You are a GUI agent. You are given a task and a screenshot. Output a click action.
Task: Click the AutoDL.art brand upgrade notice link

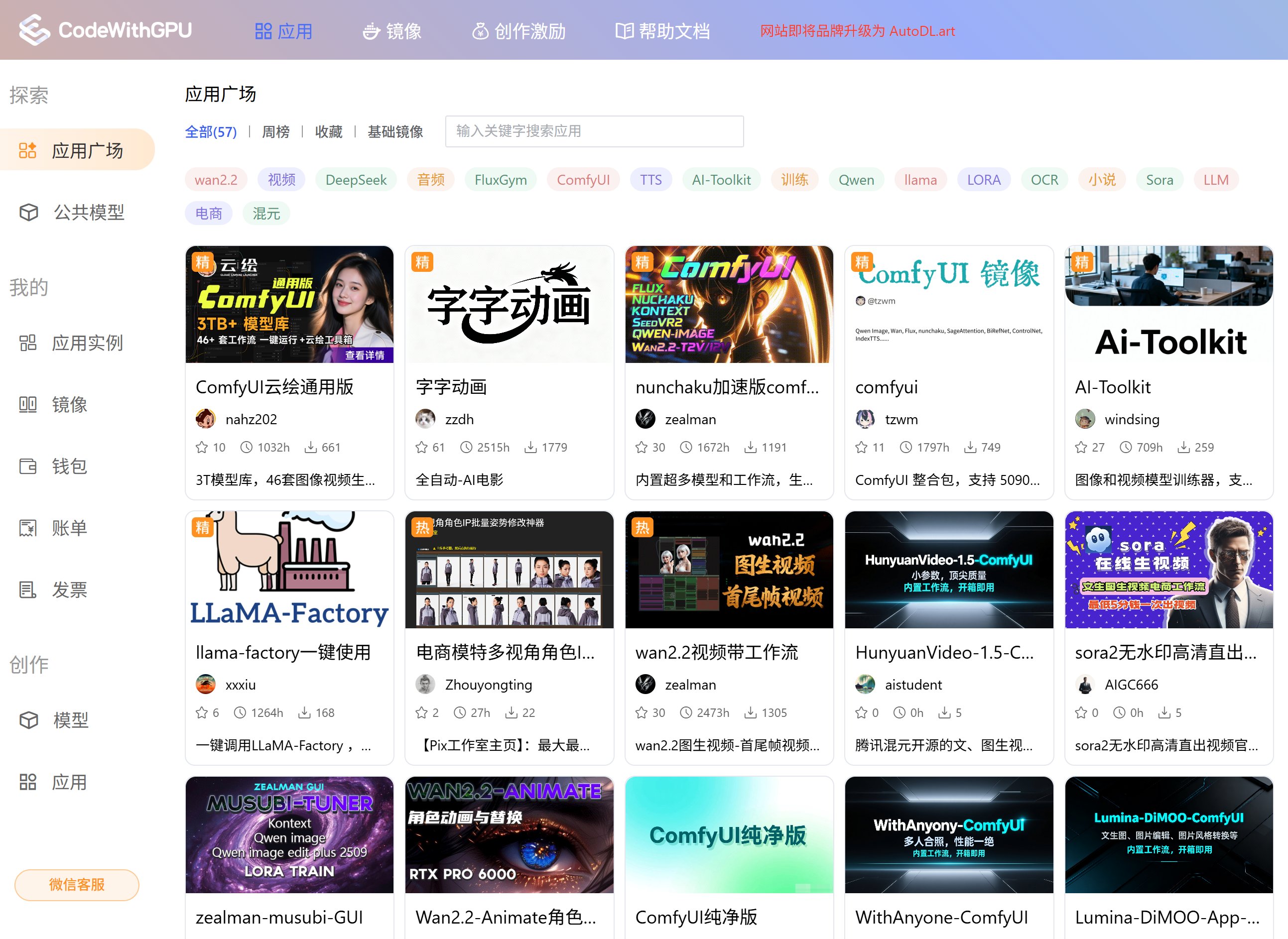pyautogui.click(x=858, y=31)
